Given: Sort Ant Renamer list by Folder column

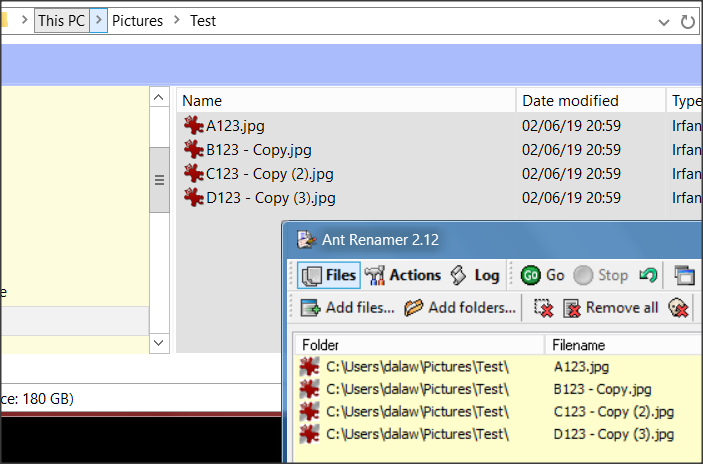Looking at the screenshot, I should pyautogui.click(x=420, y=345).
